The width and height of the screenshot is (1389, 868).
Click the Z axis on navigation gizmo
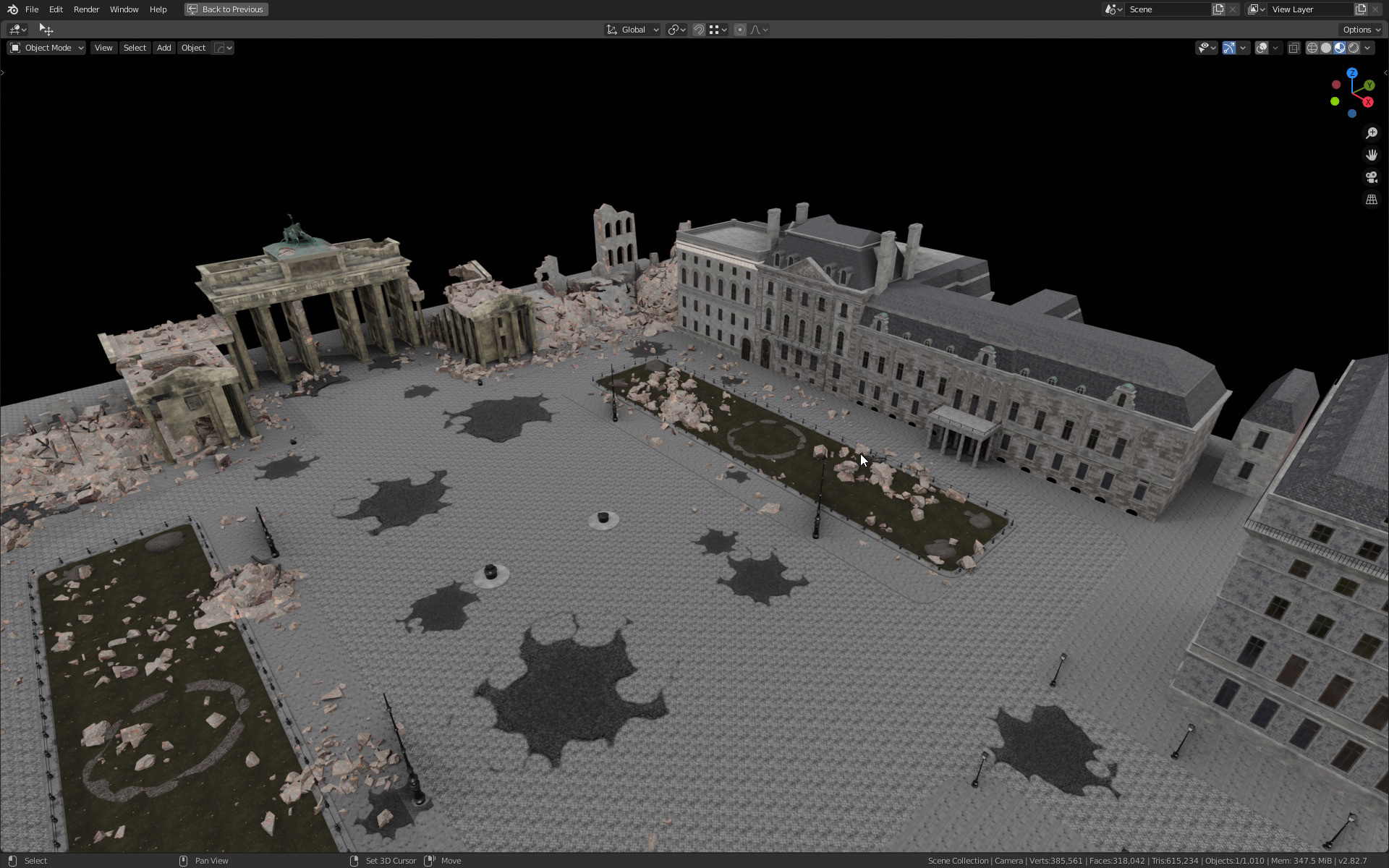tap(1351, 73)
